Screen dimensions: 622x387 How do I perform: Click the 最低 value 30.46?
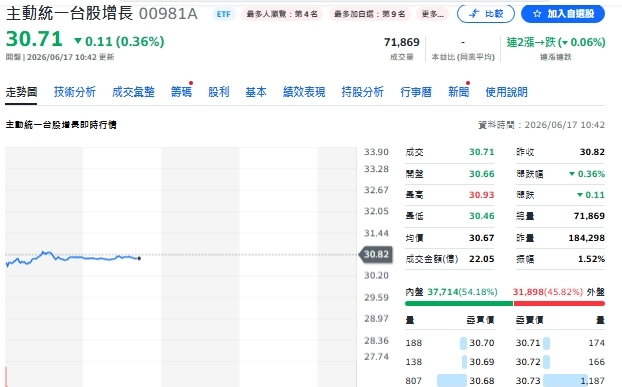point(482,216)
